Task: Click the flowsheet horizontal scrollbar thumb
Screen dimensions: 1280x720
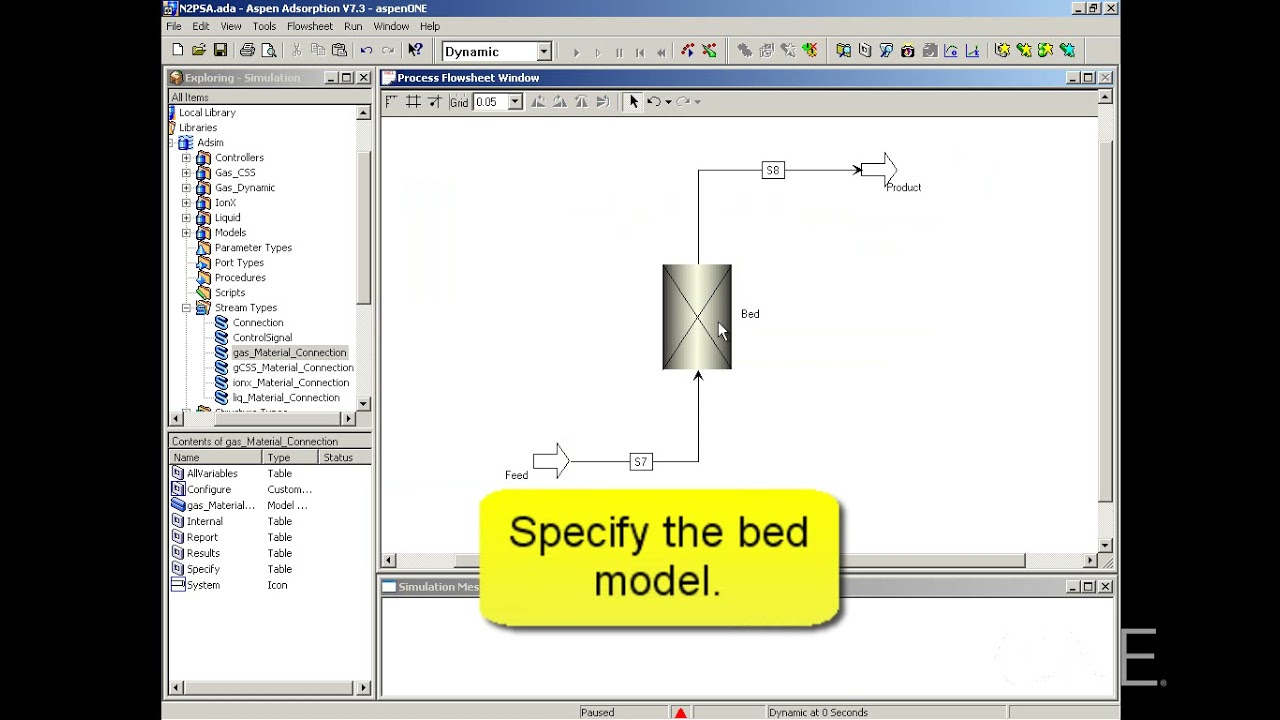Action: [x=740, y=561]
